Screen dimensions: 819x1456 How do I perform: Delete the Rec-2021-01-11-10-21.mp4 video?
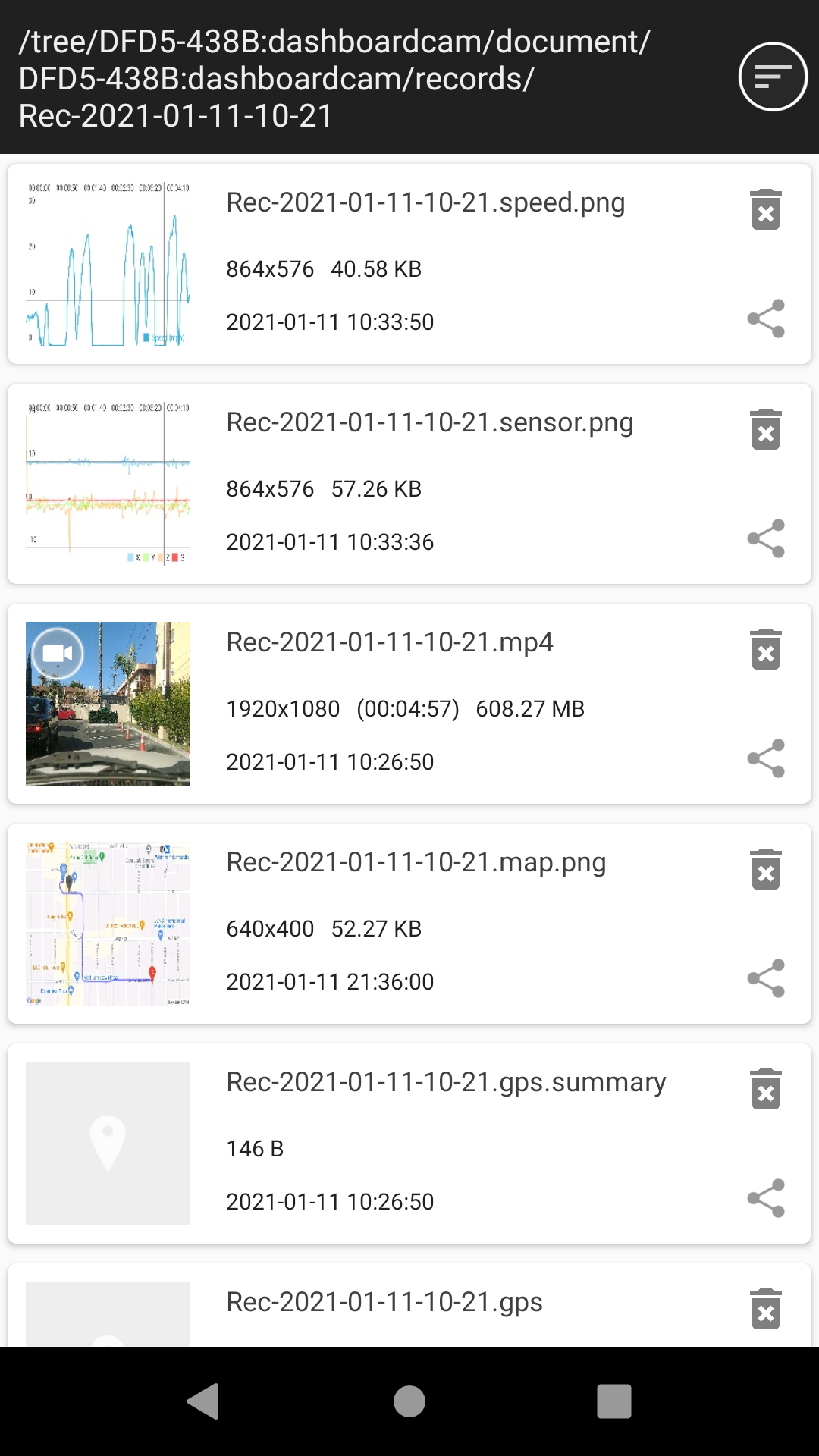766,649
